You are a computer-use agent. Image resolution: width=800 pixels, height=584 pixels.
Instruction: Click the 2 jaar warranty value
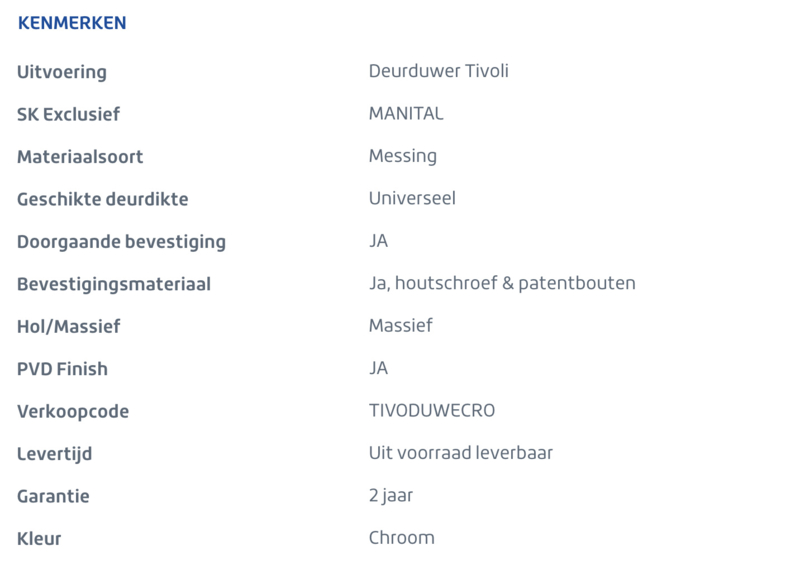pos(391,496)
